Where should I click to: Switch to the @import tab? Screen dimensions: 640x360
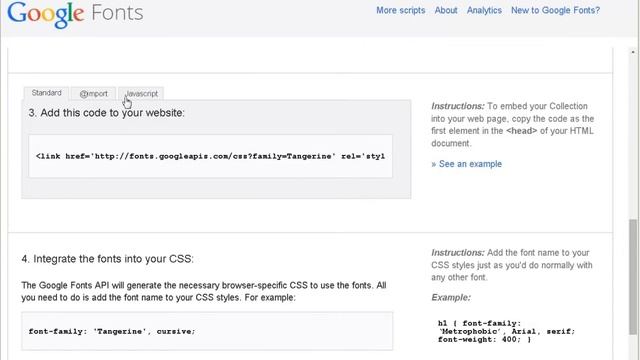point(93,93)
